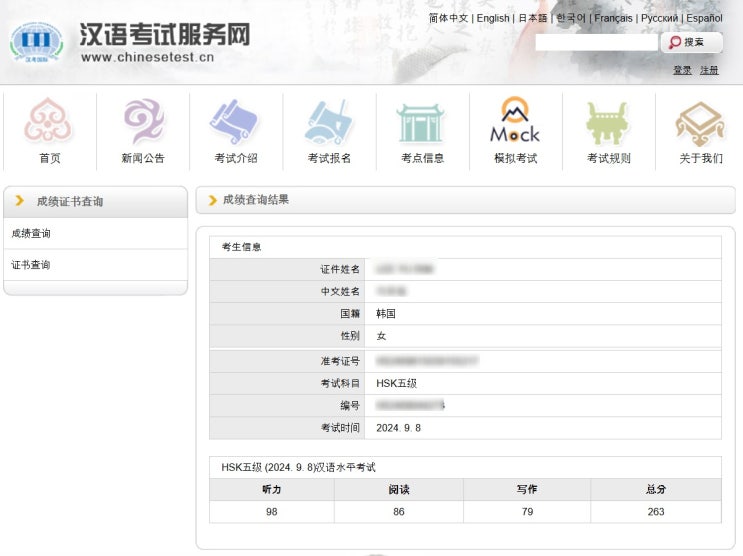Switch language to Français

pyautogui.click(x=613, y=18)
